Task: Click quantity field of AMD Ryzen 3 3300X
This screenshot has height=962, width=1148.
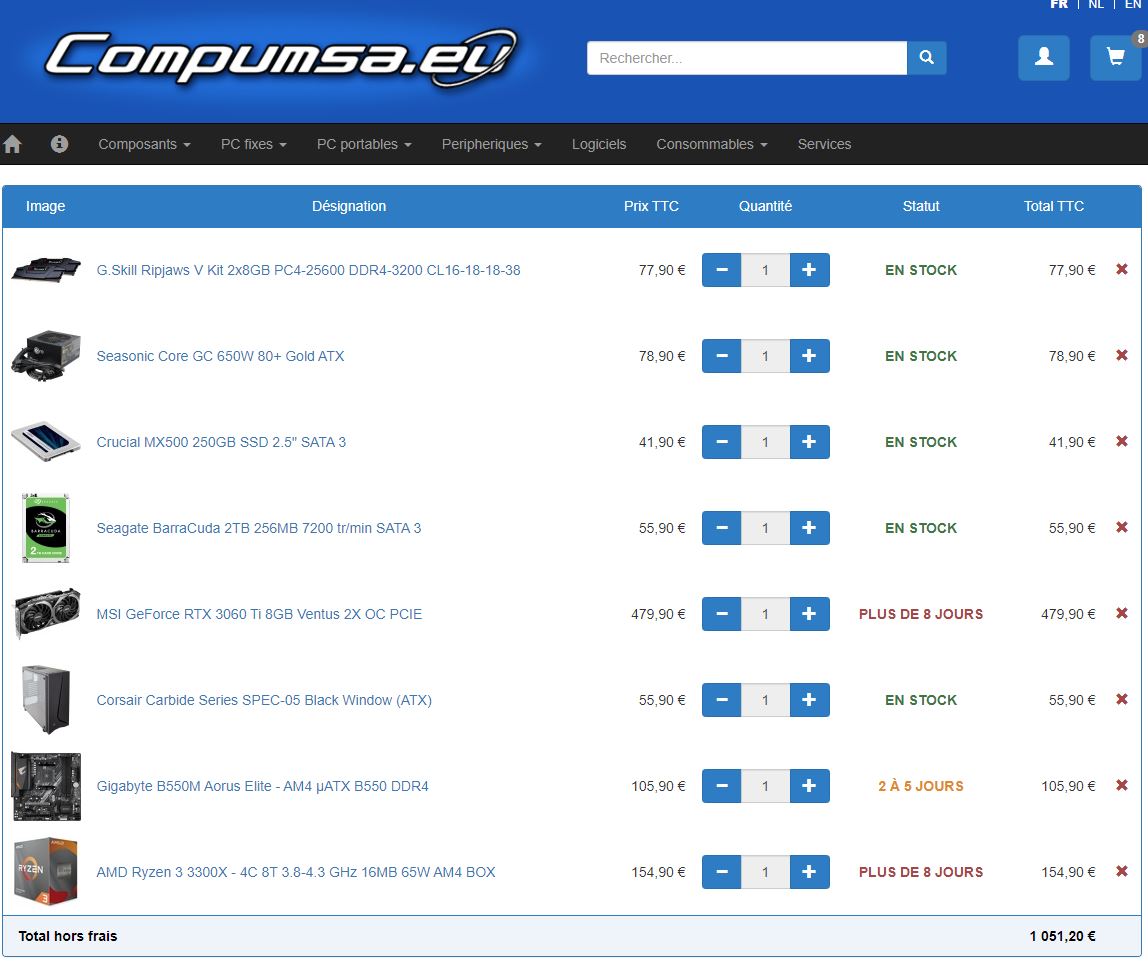Action: pos(765,872)
